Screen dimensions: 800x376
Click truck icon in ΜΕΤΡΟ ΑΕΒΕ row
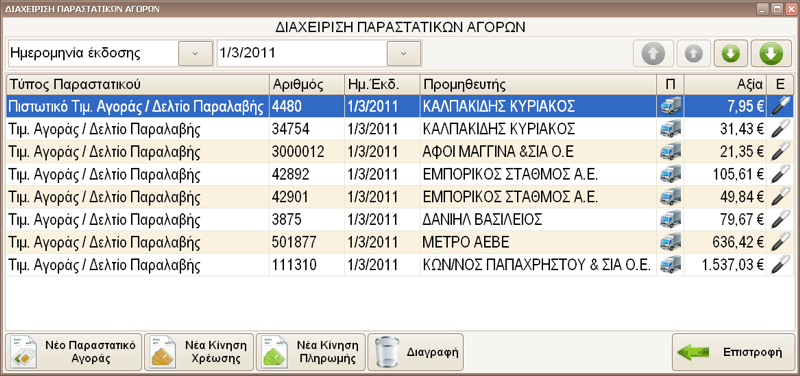[670, 242]
